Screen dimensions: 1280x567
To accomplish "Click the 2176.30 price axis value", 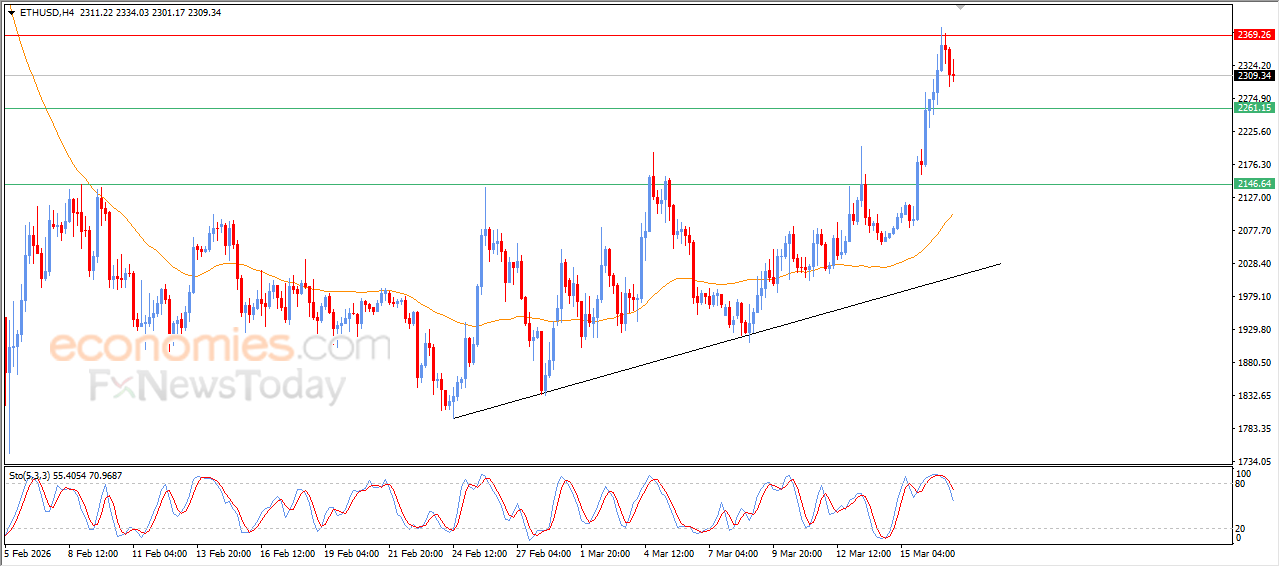I will coord(1253,164).
